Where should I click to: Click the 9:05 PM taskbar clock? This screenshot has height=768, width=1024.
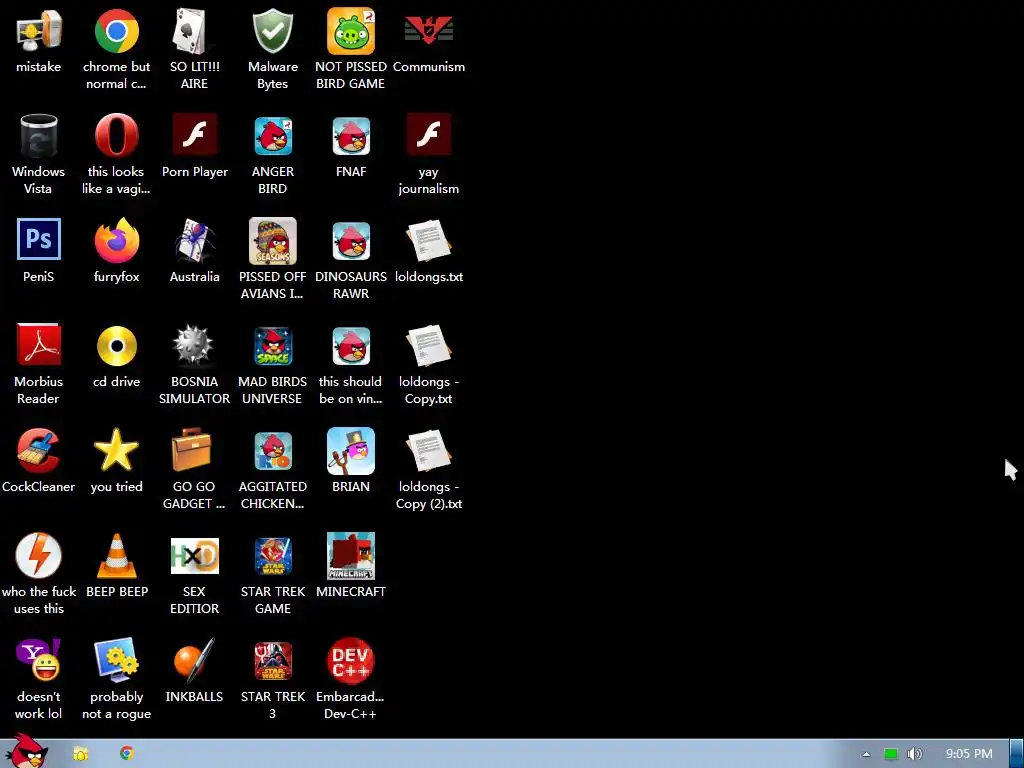tap(969, 754)
